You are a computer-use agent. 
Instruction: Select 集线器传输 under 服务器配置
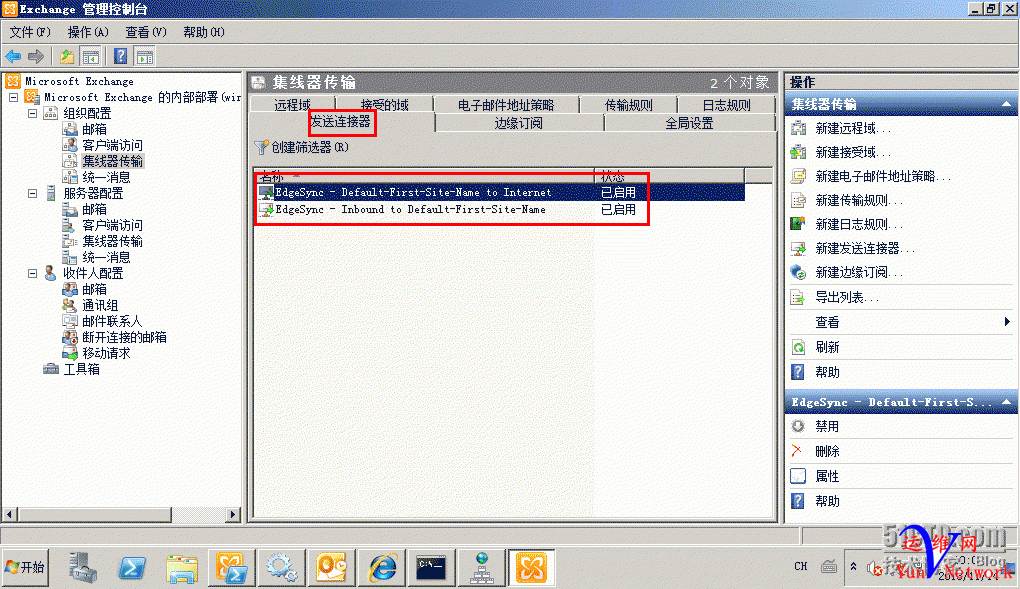point(113,241)
